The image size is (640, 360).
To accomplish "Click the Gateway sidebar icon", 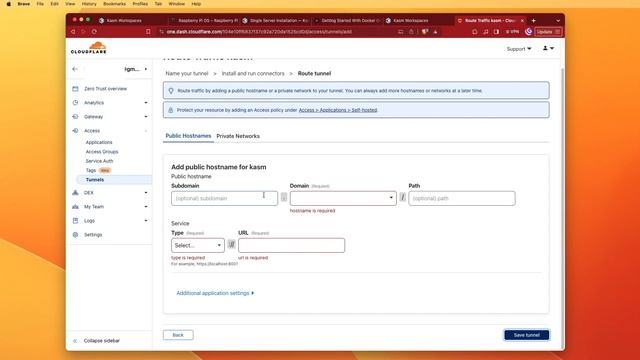I will (75, 116).
